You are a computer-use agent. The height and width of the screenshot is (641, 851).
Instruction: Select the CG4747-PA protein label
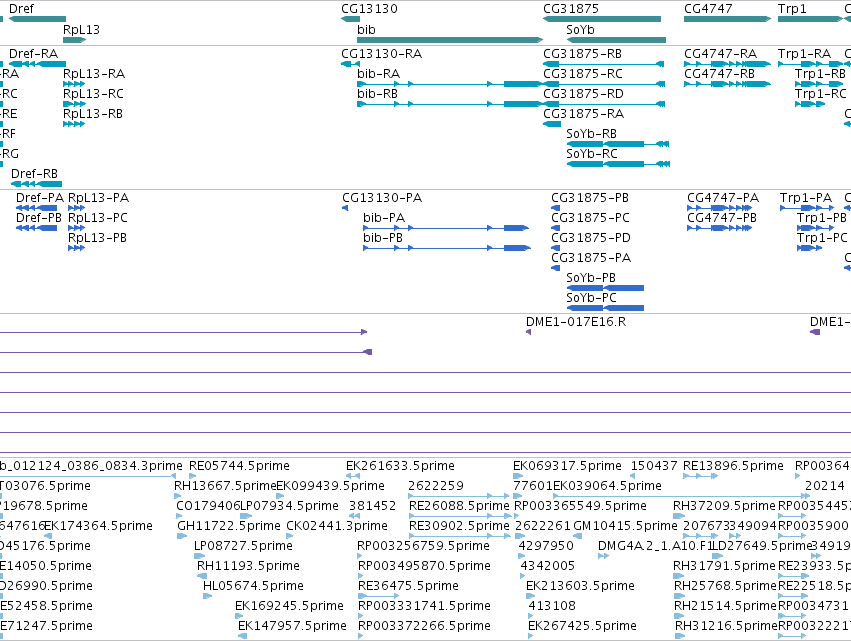click(723, 198)
